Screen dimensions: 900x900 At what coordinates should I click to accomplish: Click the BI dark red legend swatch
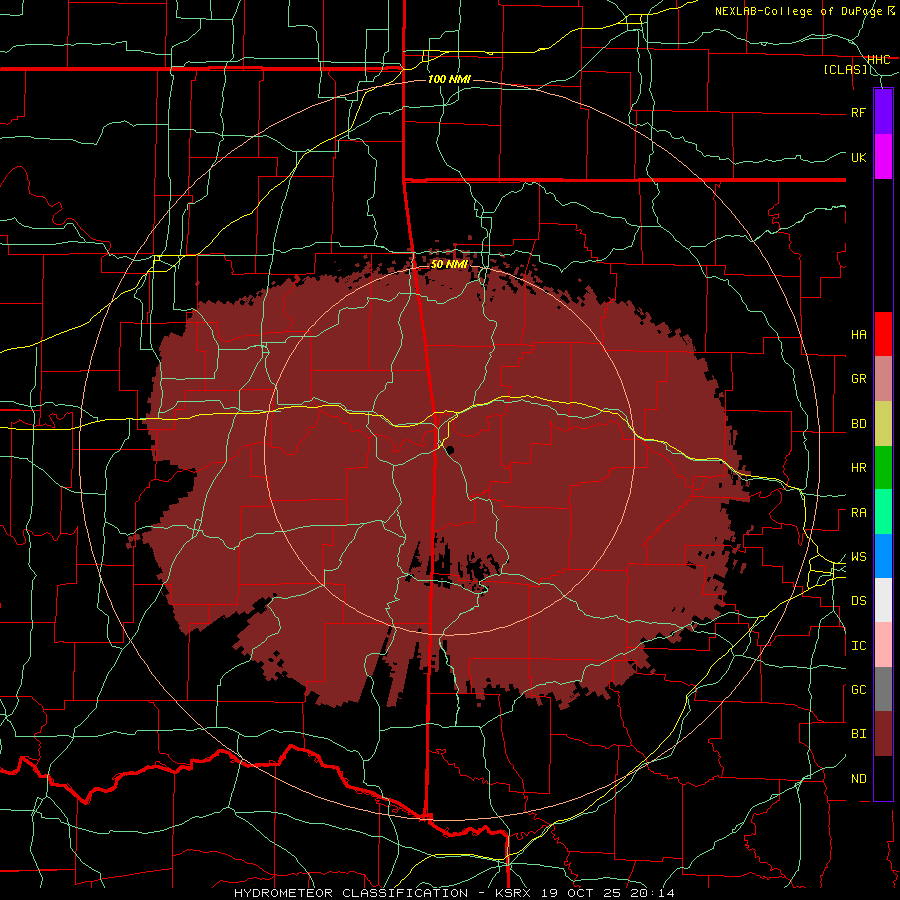(x=883, y=734)
